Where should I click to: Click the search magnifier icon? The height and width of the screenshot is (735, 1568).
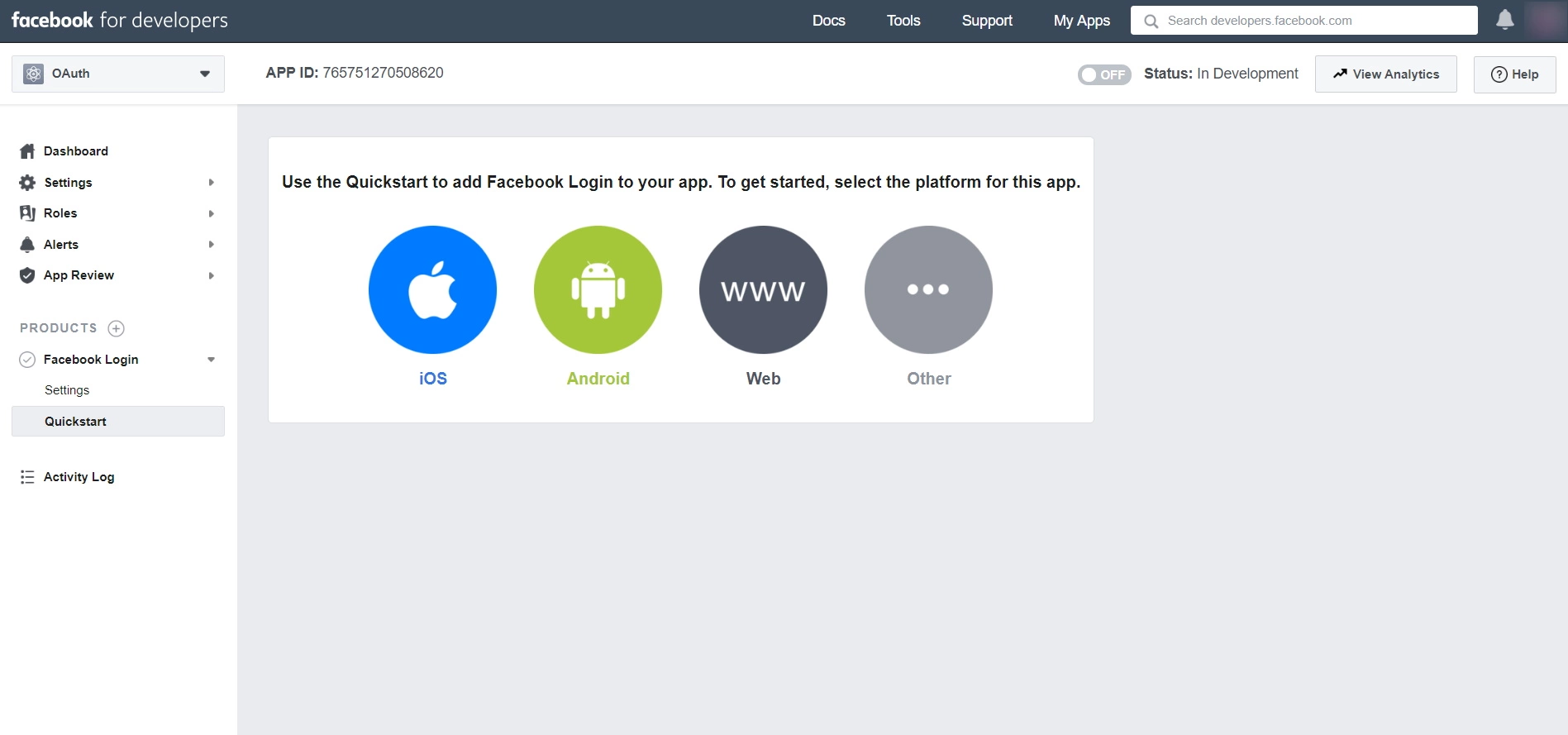[x=1151, y=21]
